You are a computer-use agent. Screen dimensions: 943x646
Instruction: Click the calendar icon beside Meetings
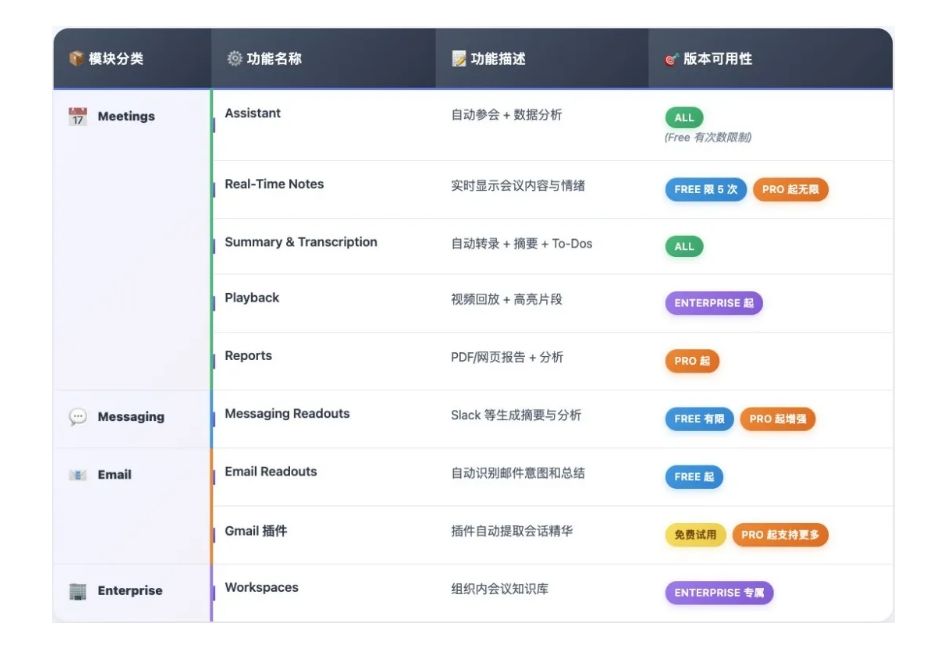click(78, 116)
